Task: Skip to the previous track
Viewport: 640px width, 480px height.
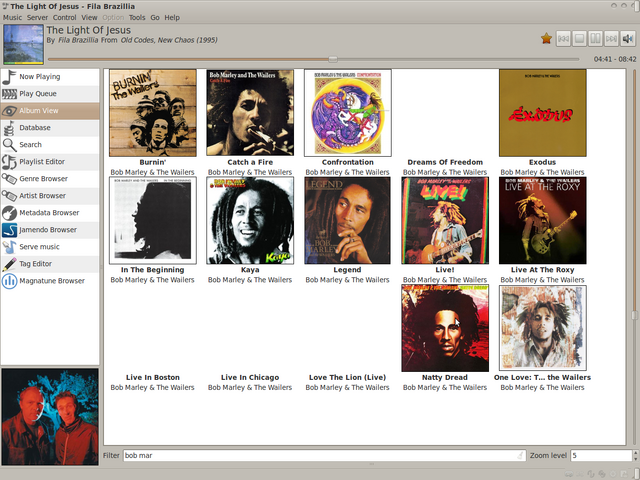Action: 563,39
